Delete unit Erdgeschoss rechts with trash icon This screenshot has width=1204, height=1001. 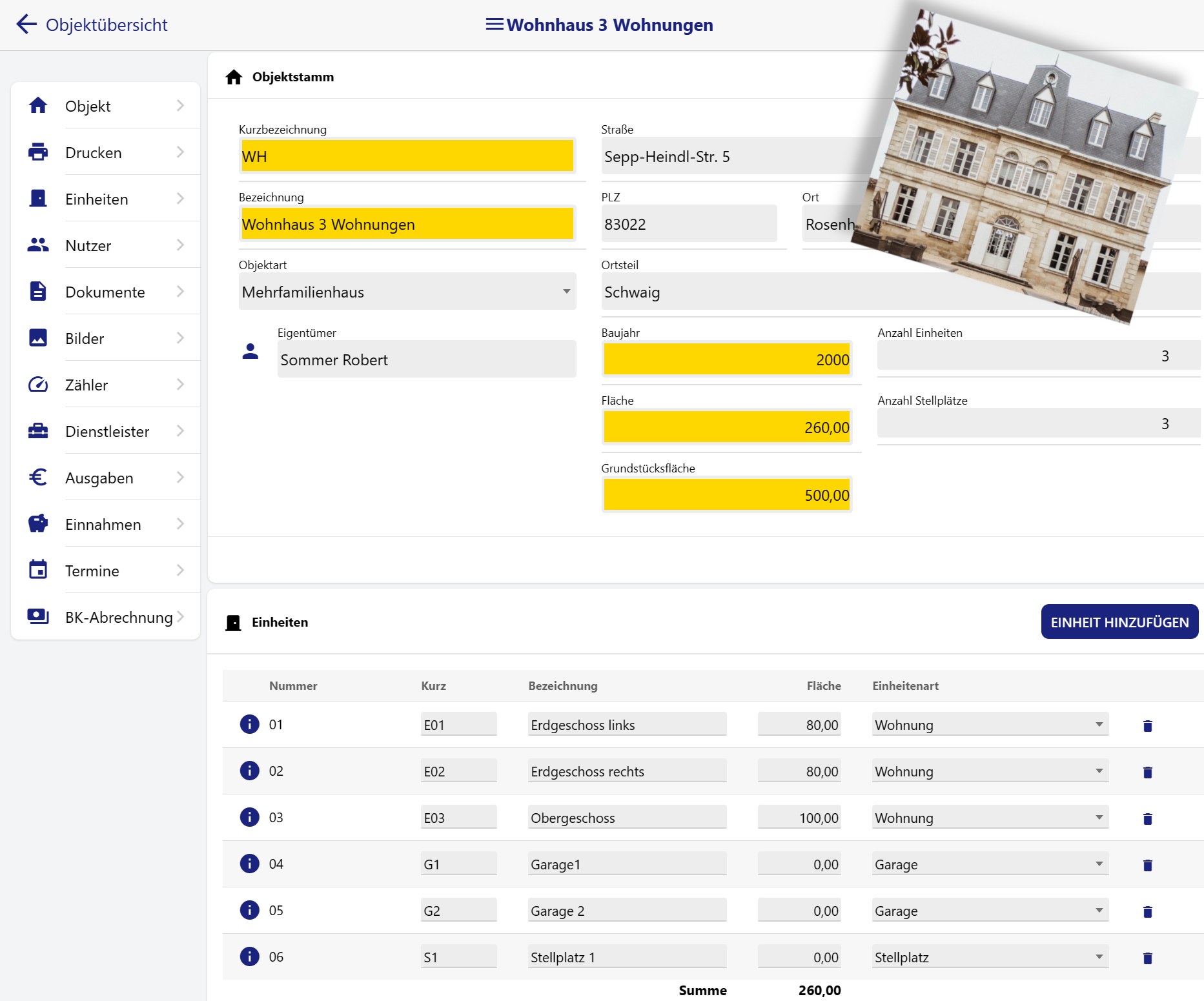(x=1148, y=773)
